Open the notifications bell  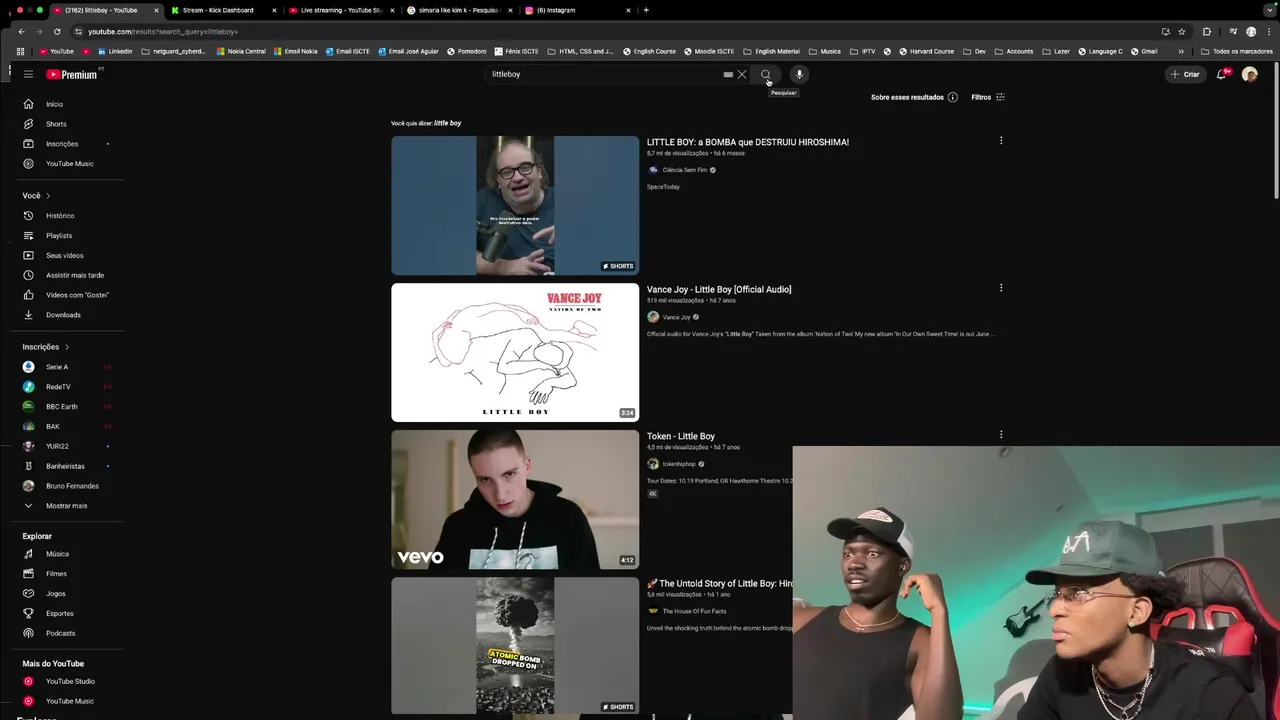[x=1222, y=74]
